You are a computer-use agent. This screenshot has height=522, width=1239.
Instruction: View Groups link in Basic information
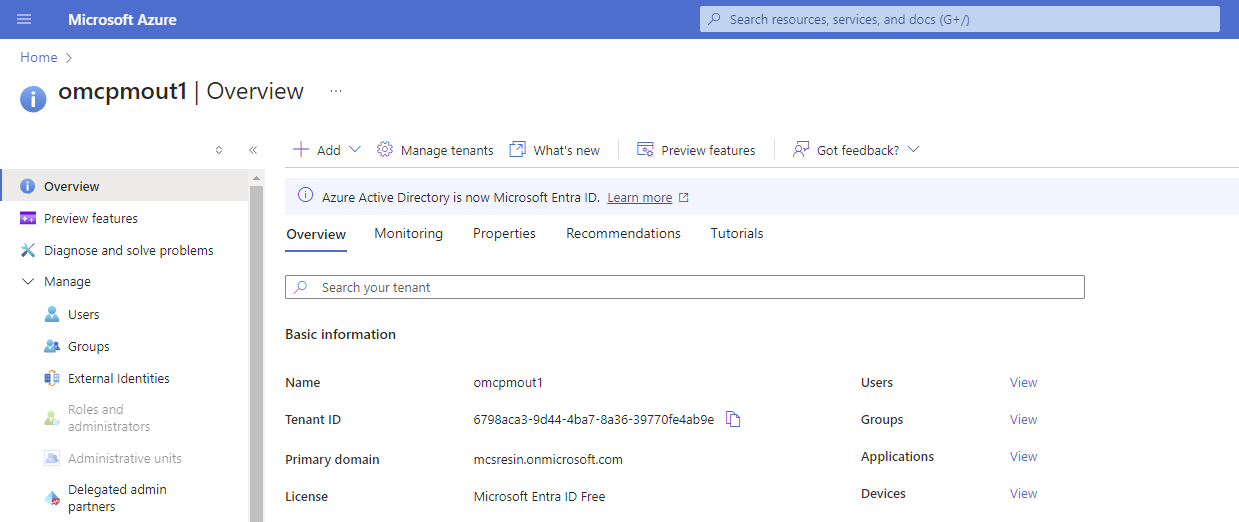[x=1023, y=419]
